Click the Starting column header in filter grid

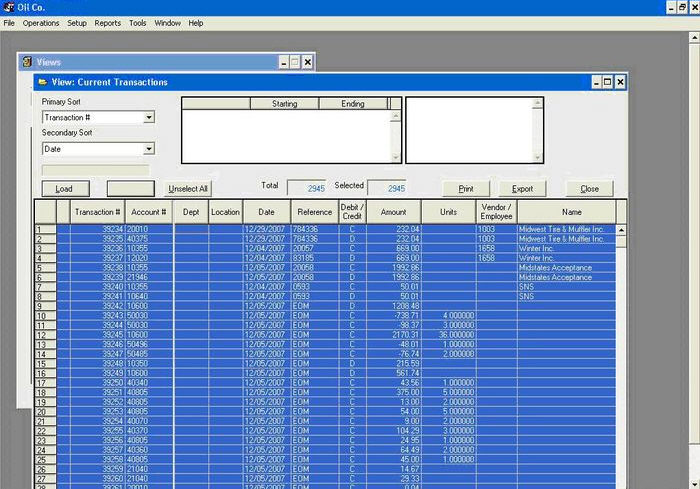[284, 104]
